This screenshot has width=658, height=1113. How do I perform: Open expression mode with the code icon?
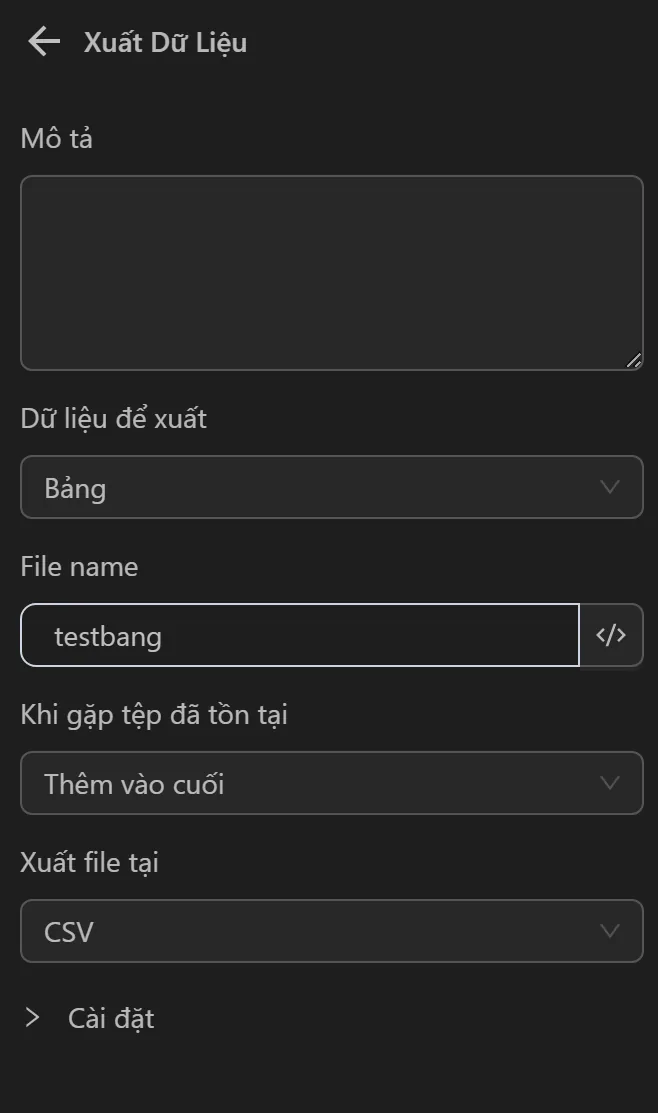611,635
